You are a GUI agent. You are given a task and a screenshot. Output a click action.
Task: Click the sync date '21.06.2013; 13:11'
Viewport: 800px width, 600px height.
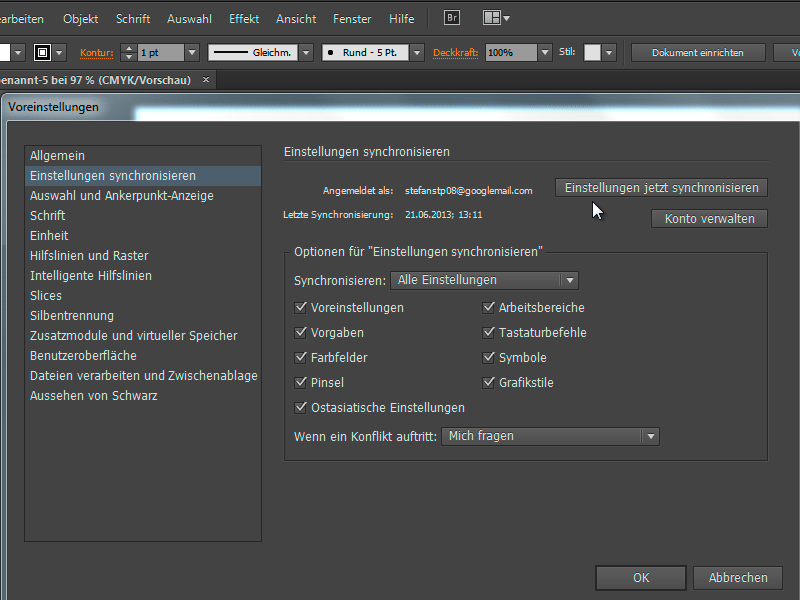443,215
